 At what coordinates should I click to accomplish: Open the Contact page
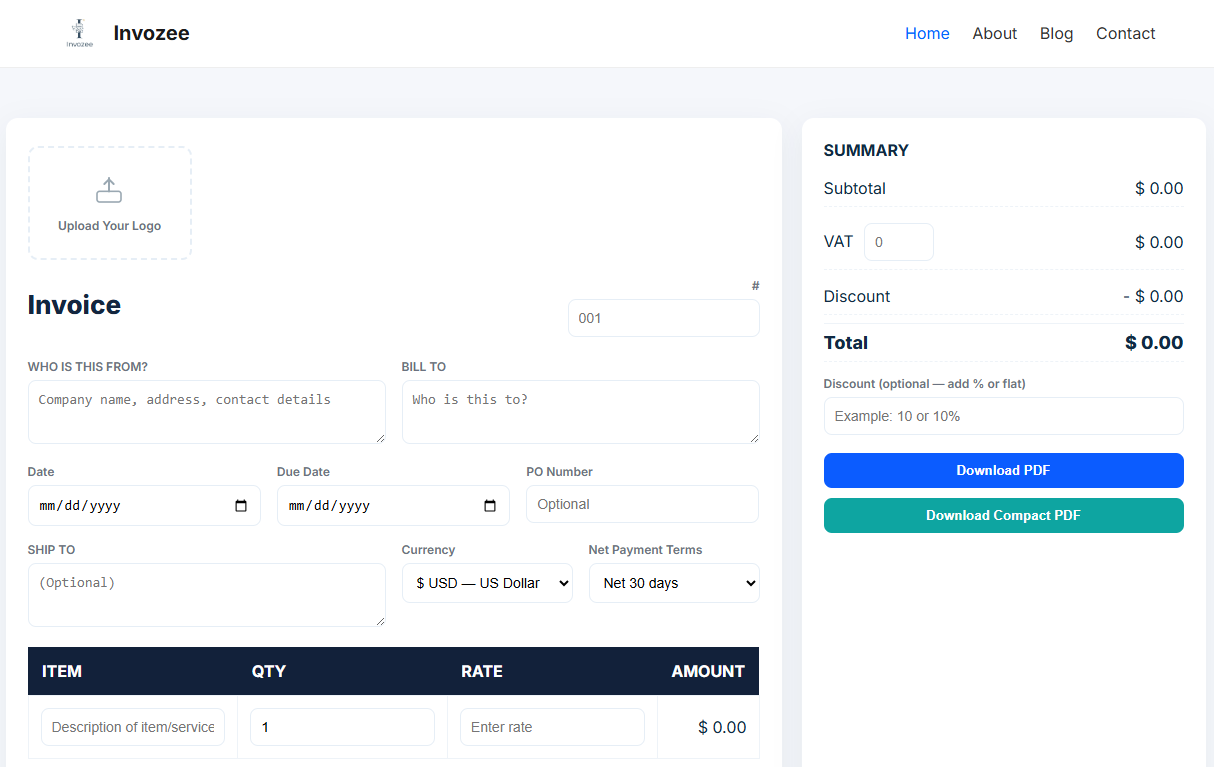click(x=1125, y=33)
